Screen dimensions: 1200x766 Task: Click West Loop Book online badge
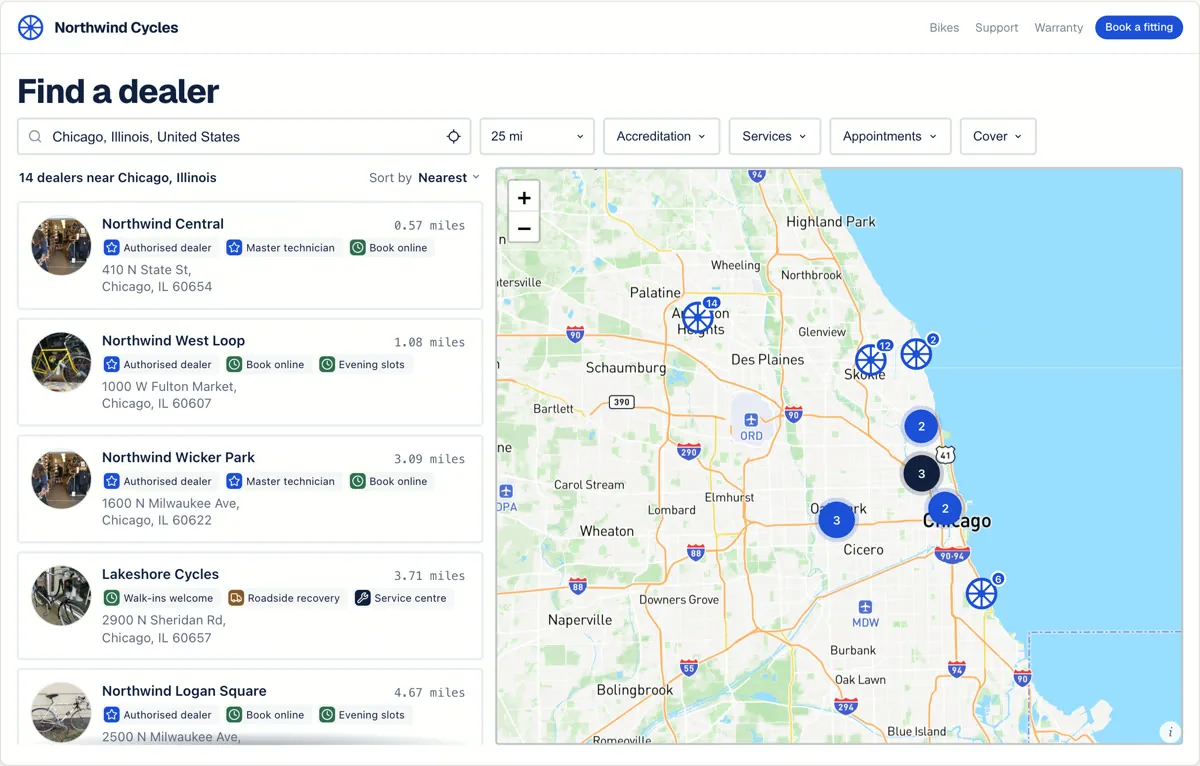coord(267,364)
